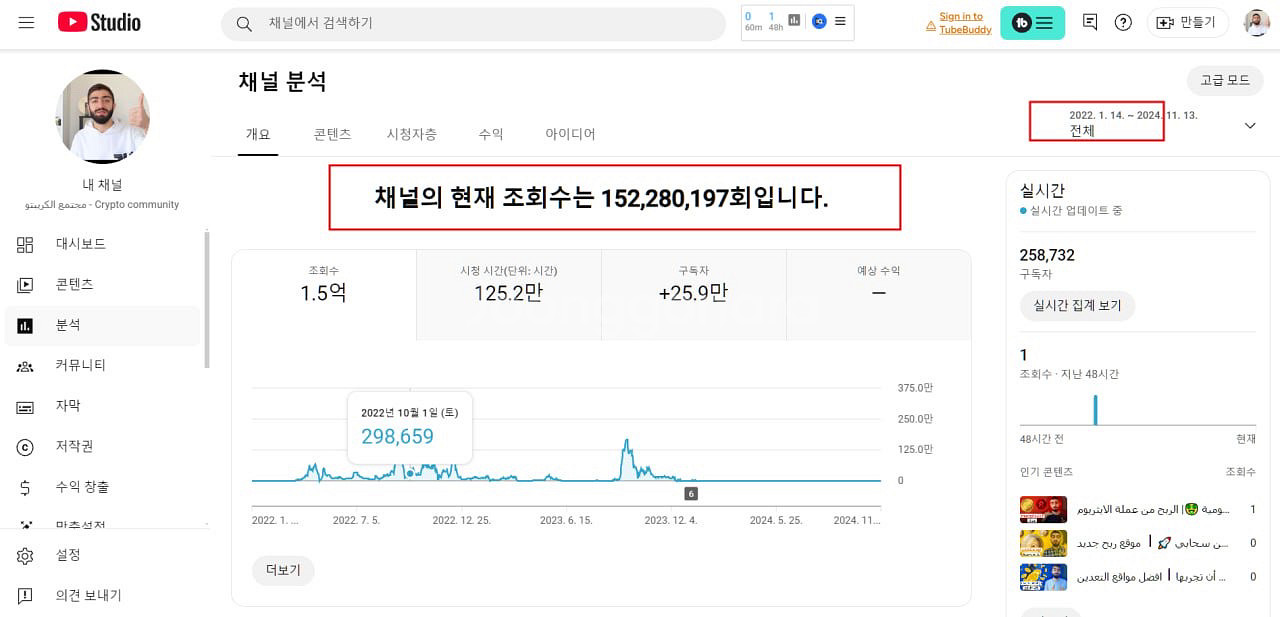The width and height of the screenshot is (1280, 617).
Task: Click the dashboard grid icon
Action: point(25,244)
